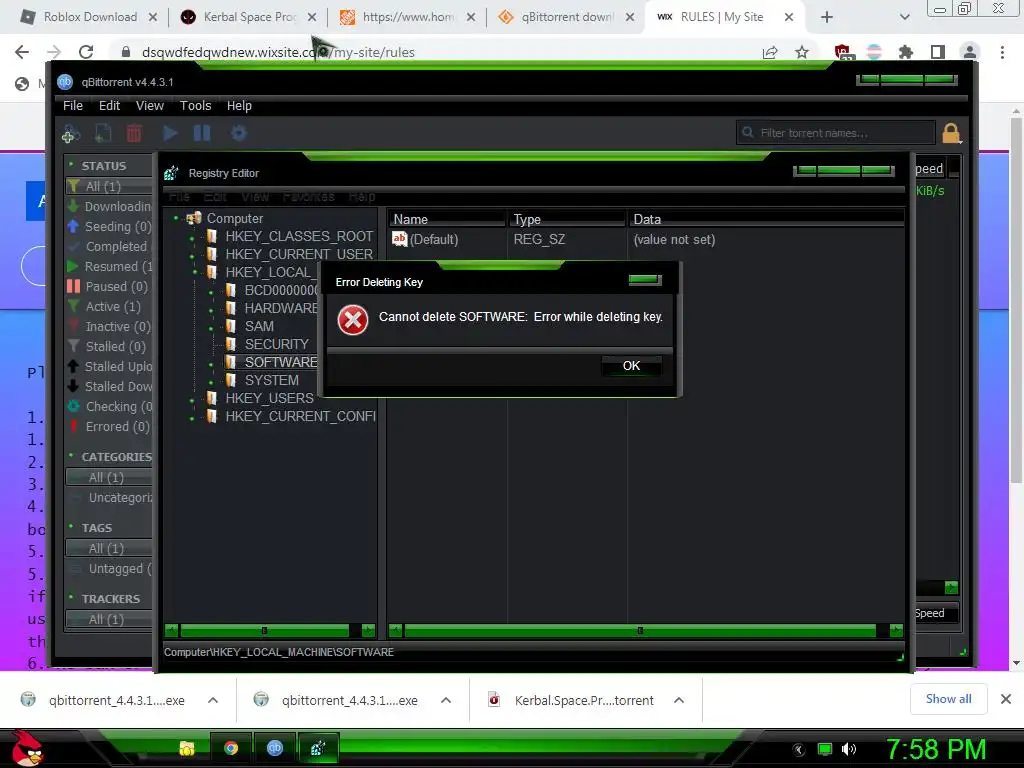
Task: Select HKEY_USERS in the registry tree
Action: (x=269, y=398)
